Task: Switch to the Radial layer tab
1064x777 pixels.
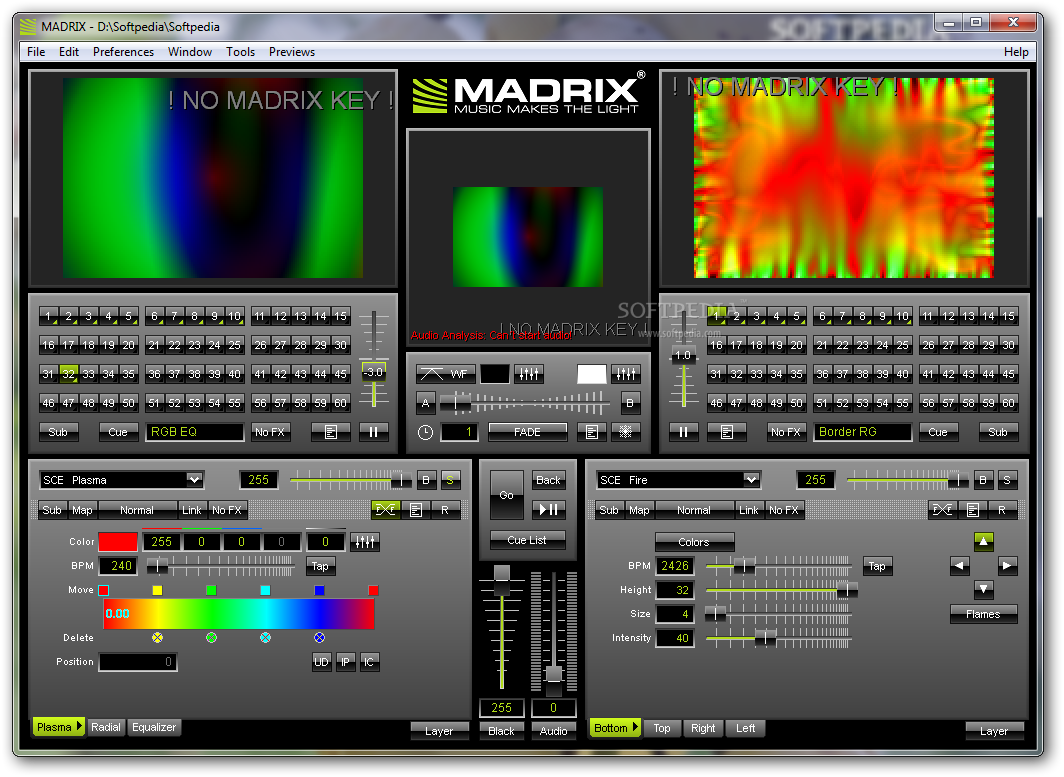Action: [106, 727]
